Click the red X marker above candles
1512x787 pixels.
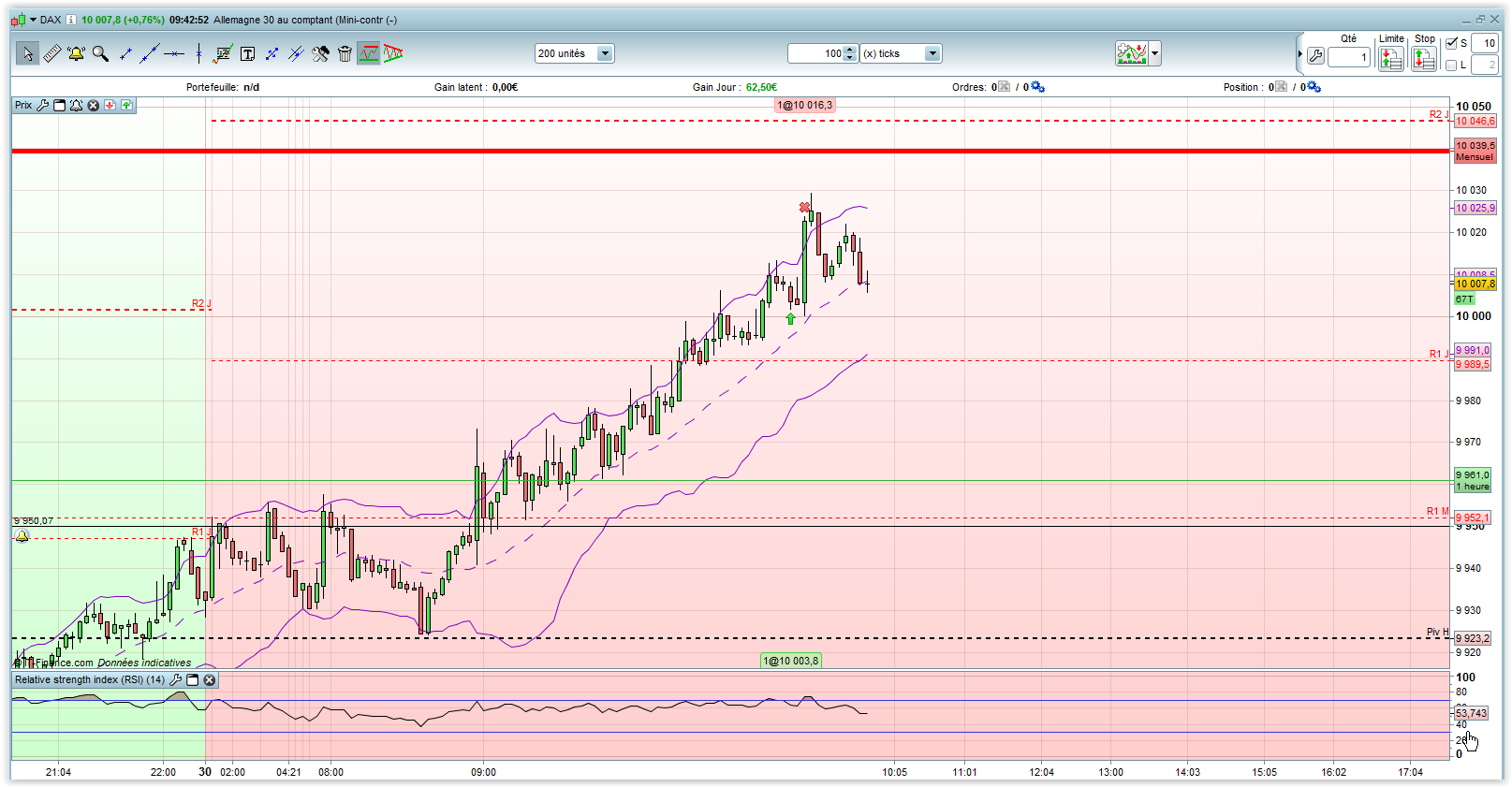point(804,207)
